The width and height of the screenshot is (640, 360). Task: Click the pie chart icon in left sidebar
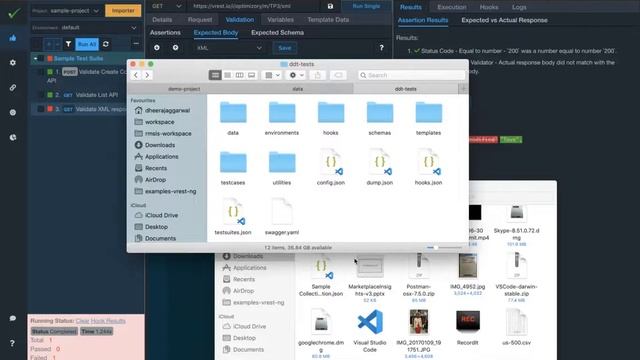tap(13, 137)
